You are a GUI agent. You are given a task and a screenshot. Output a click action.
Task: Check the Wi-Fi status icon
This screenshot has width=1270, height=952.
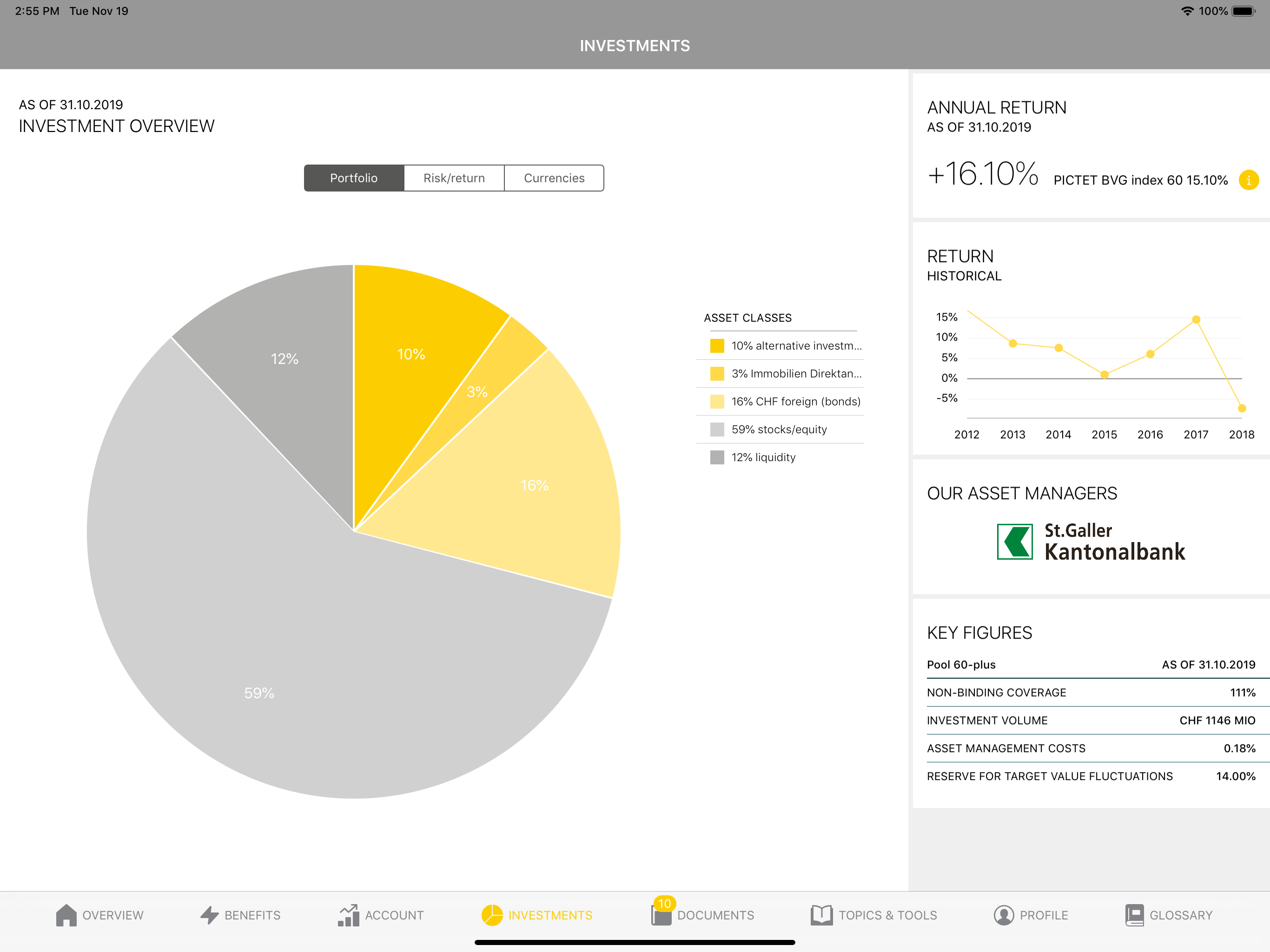tap(1187, 11)
